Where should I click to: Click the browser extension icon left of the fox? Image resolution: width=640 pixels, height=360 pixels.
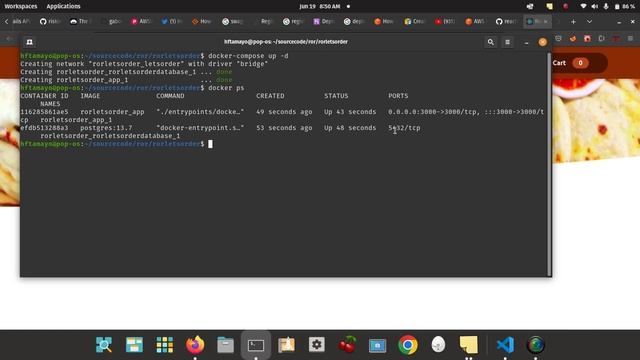click(x=558, y=38)
